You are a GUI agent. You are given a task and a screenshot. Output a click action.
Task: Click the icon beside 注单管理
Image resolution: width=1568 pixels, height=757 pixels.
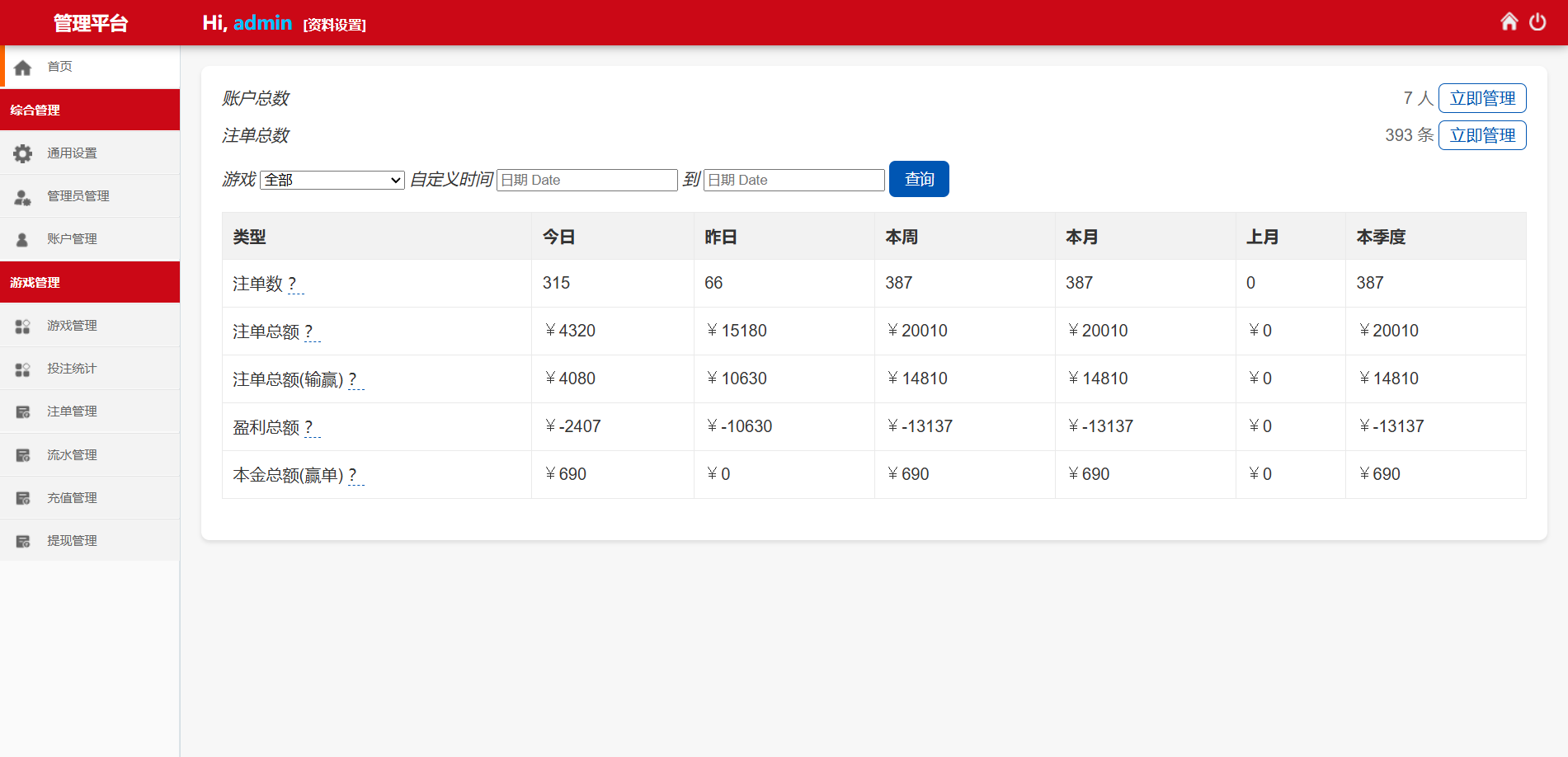[x=23, y=412]
